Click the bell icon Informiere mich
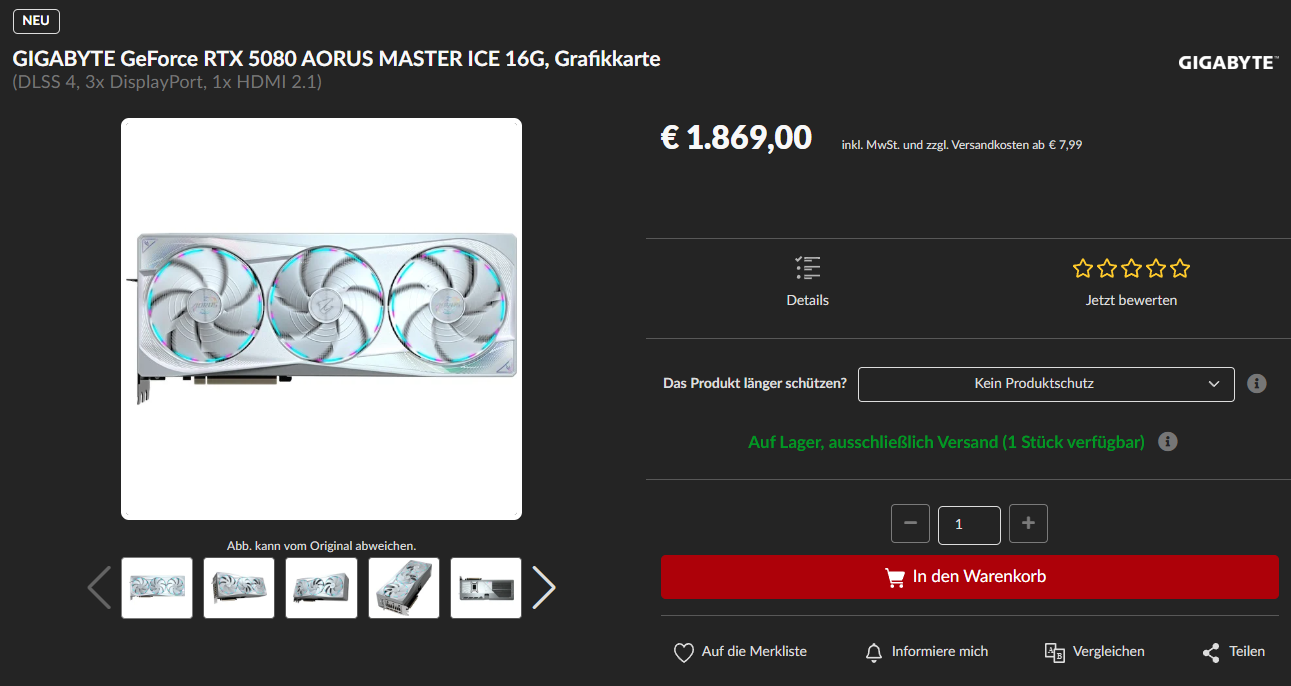1291x686 pixels. [x=874, y=653]
